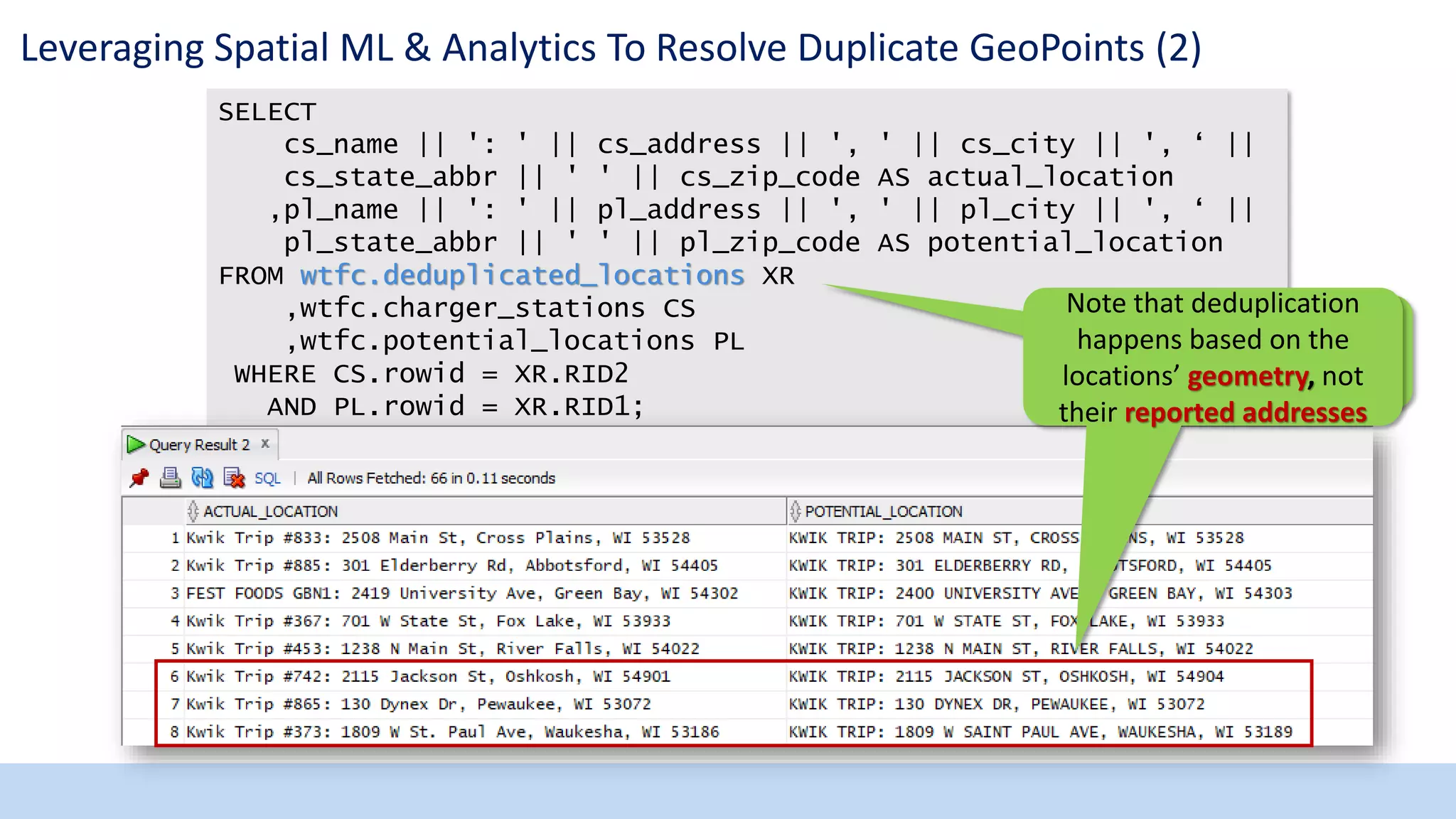Viewport: 1456px width, 819px height.
Task: Click 'AND PL.rowid = XR.RID1;' line
Action: point(455,407)
